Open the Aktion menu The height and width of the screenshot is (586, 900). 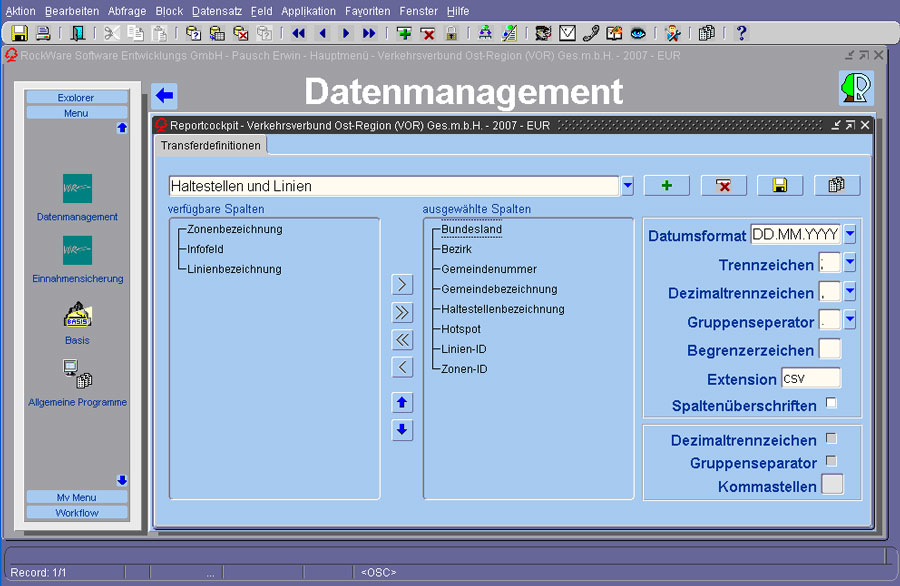point(20,11)
